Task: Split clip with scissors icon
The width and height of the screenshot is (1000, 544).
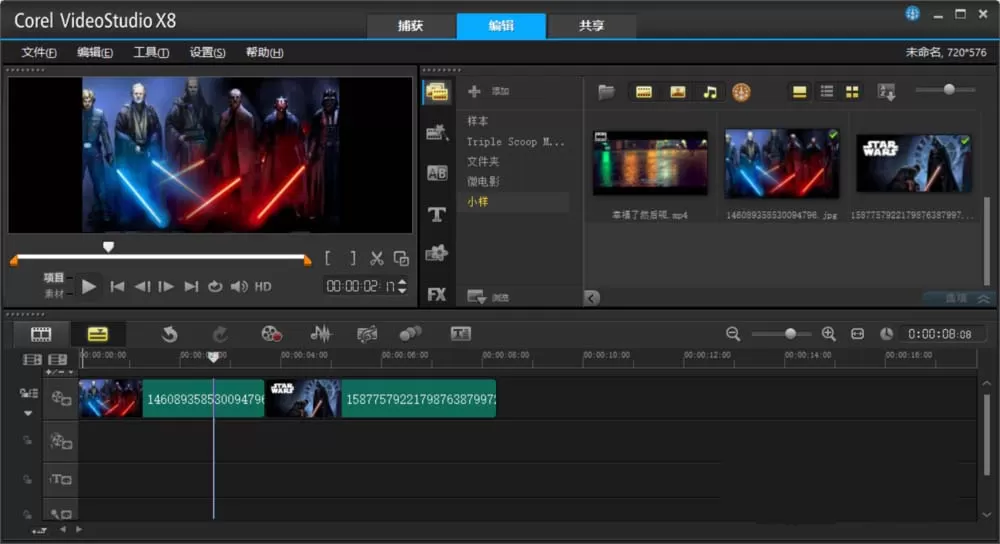Action: [376, 258]
